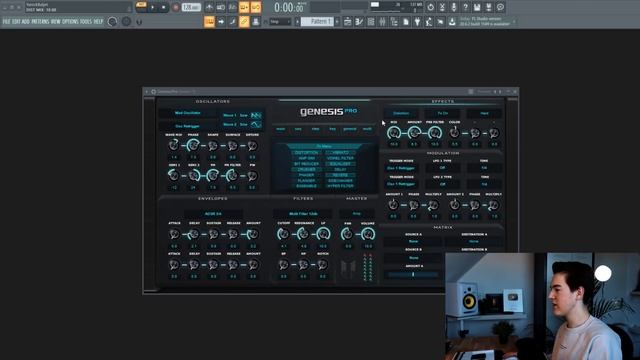Click the FL Studio update available notification
This screenshot has height=360, width=640.
(x=485, y=22)
